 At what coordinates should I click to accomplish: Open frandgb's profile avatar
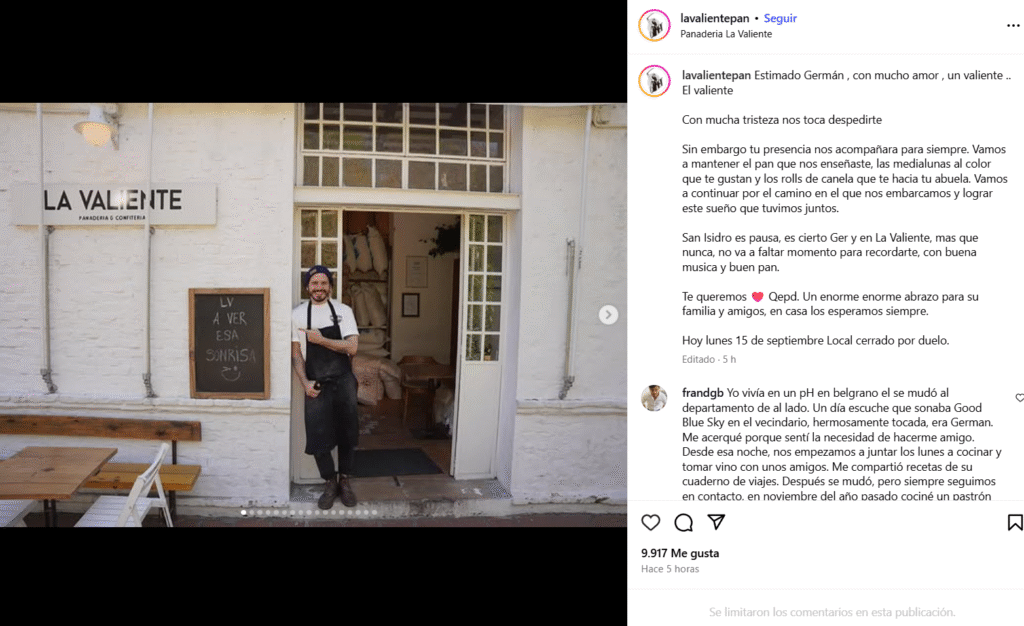[654, 398]
